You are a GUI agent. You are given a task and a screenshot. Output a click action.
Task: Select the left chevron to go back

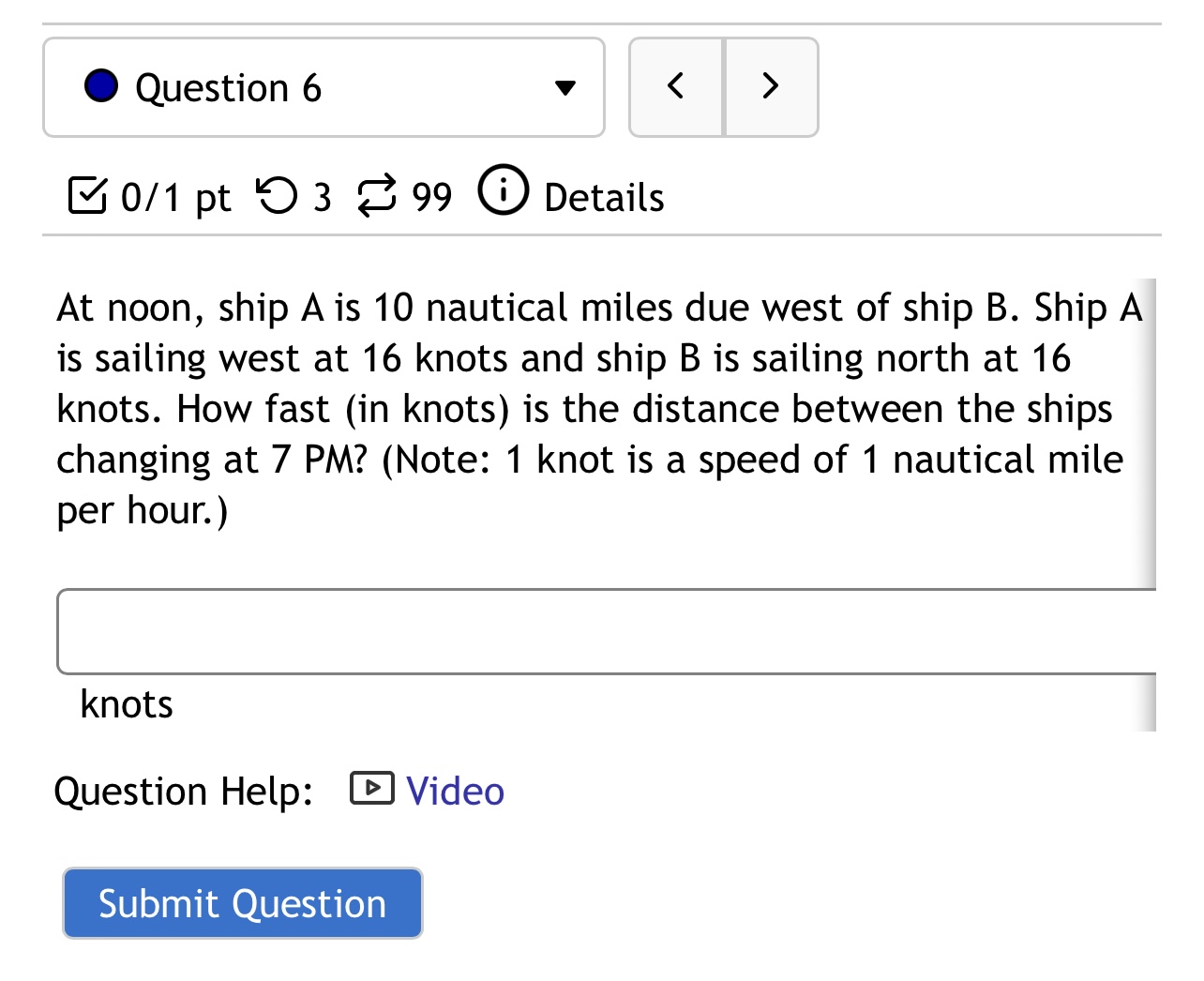click(676, 85)
